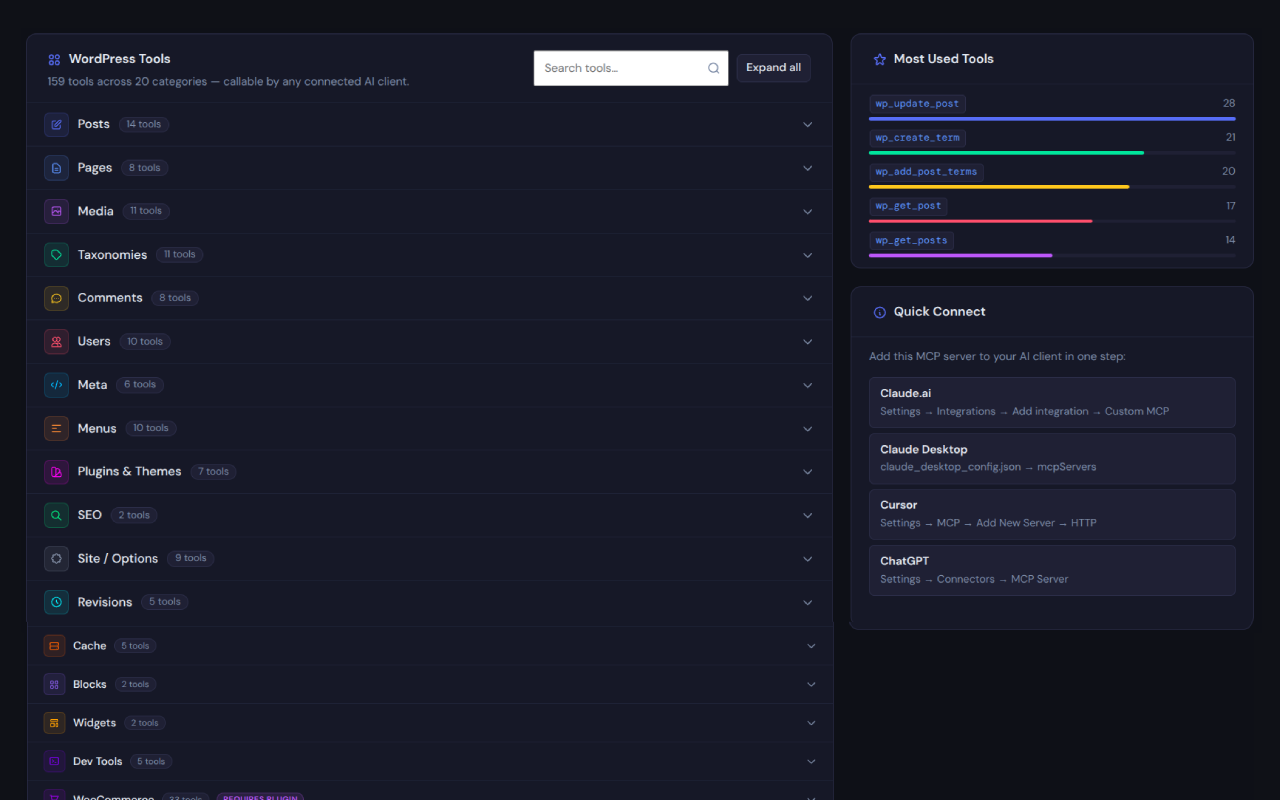
Task: Click the Most Used Tools star icon
Action: point(880,60)
